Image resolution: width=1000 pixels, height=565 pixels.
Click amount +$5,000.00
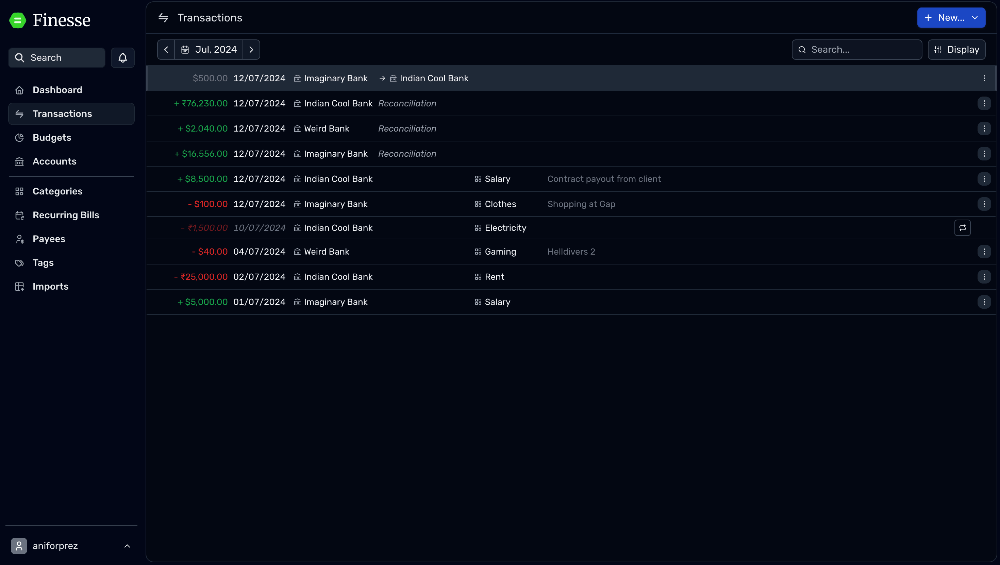[202, 302]
